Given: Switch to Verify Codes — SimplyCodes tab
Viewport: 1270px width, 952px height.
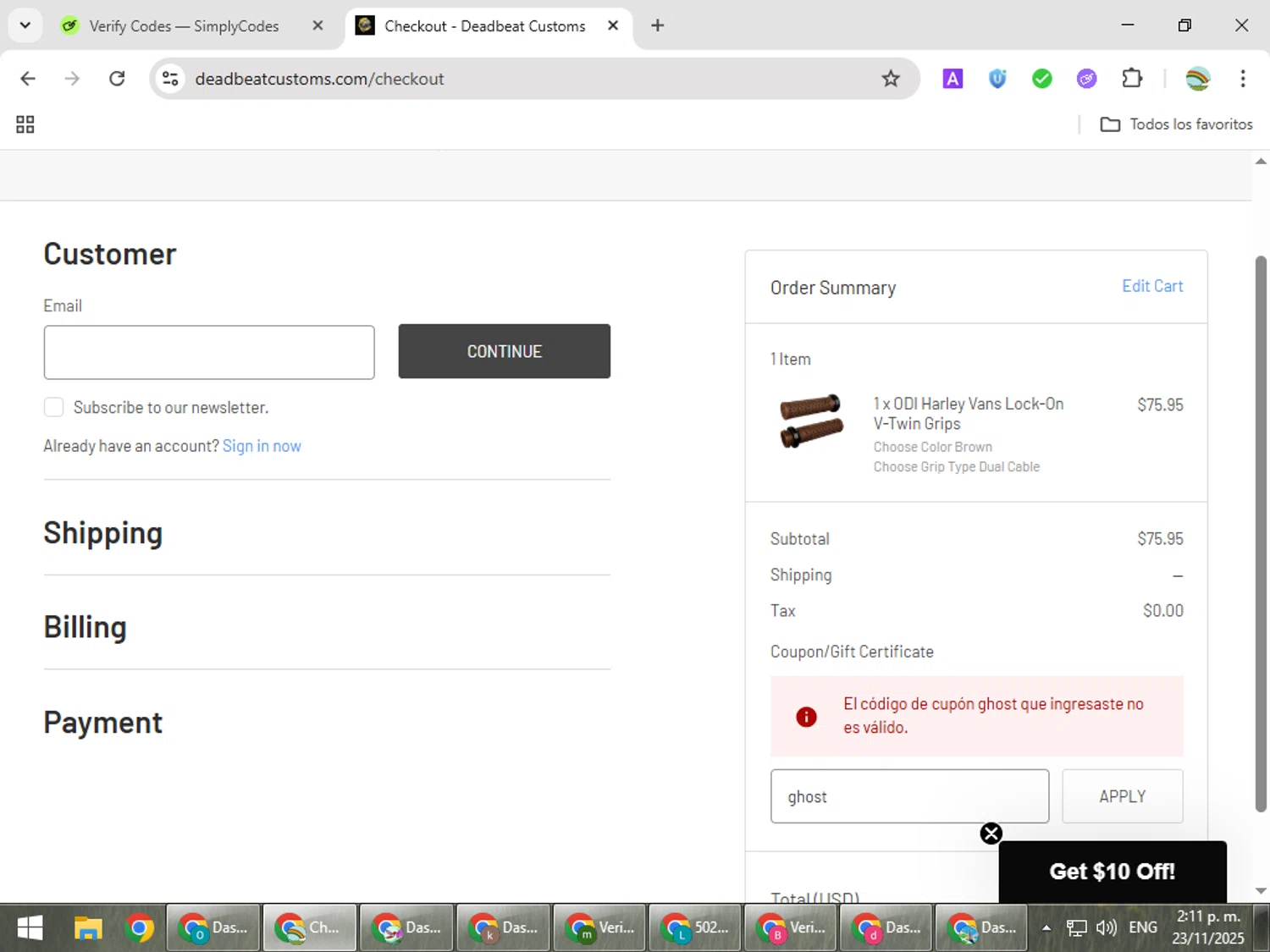Looking at the screenshot, I should [x=184, y=26].
